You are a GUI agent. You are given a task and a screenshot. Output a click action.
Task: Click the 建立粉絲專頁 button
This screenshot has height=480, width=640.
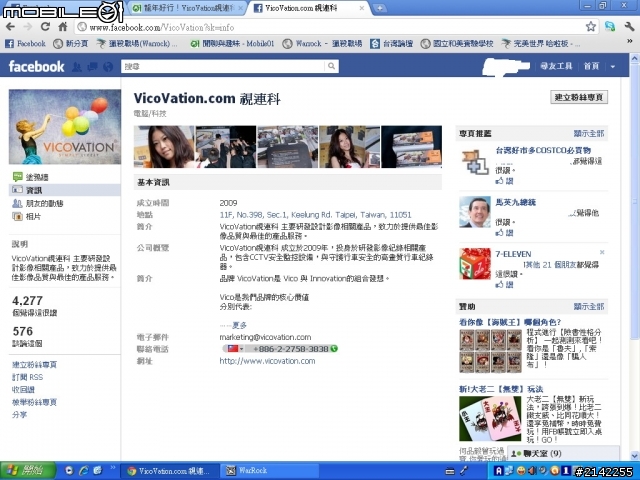click(x=579, y=97)
